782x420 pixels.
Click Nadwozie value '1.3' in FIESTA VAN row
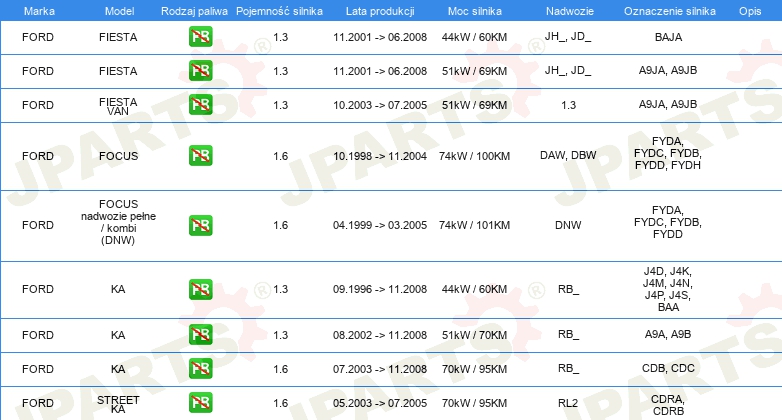(568, 105)
